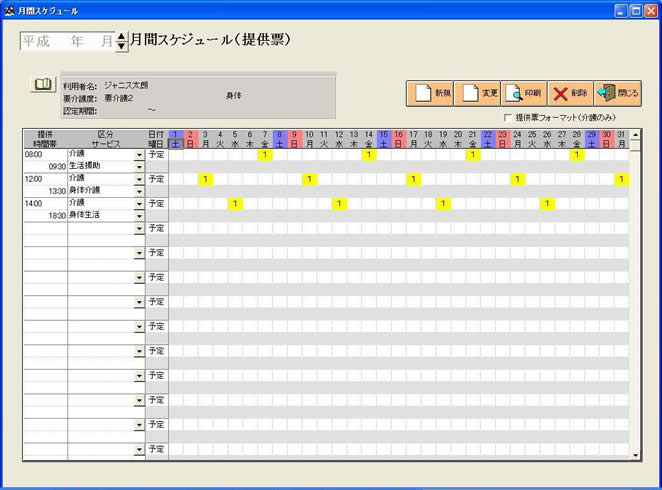Increase month with the up spinner arrow
Viewport: 662px width, 490px height.
[122, 37]
